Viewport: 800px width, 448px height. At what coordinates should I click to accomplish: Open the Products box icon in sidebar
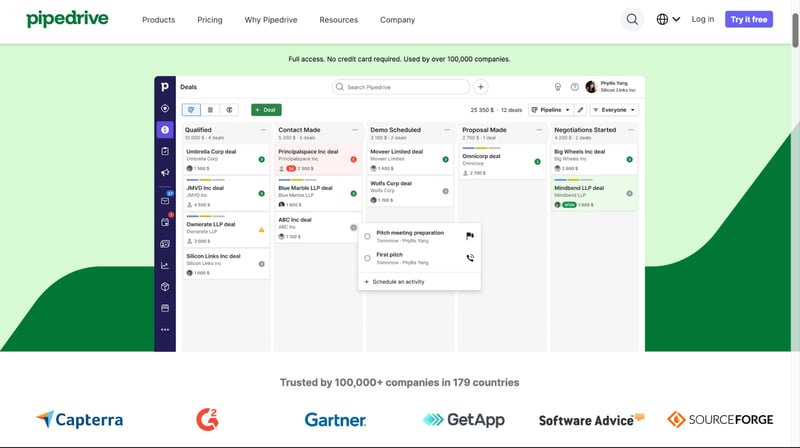pyautogui.click(x=165, y=287)
